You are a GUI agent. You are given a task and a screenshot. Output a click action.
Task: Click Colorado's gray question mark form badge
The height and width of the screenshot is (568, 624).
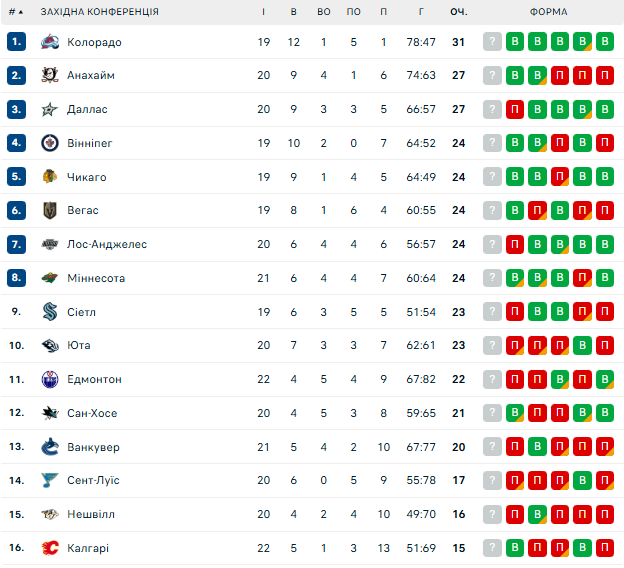click(x=492, y=42)
